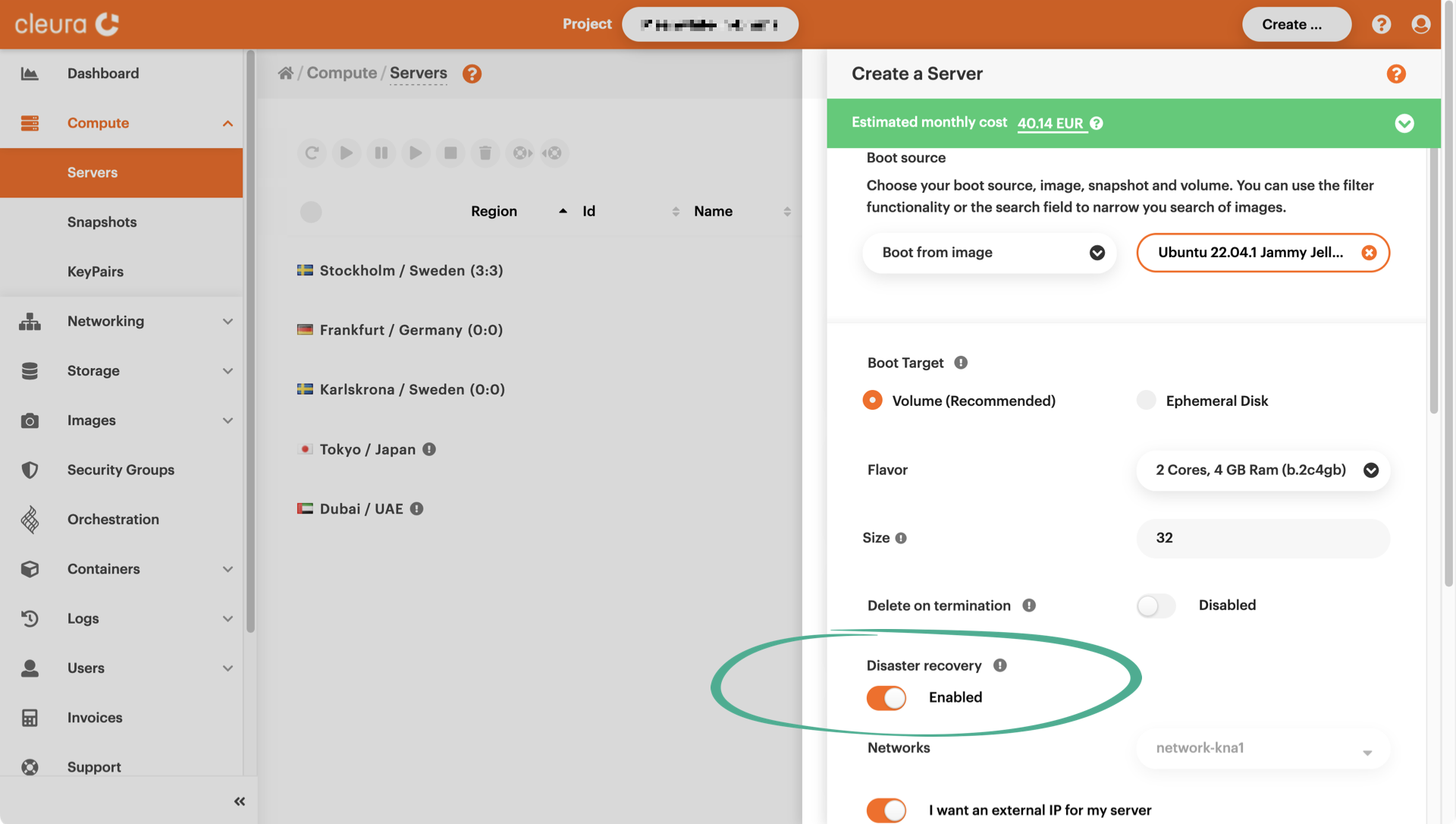Clear the selected Ubuntu image with X icon
1456x824 pixels.
point(1369,253)
